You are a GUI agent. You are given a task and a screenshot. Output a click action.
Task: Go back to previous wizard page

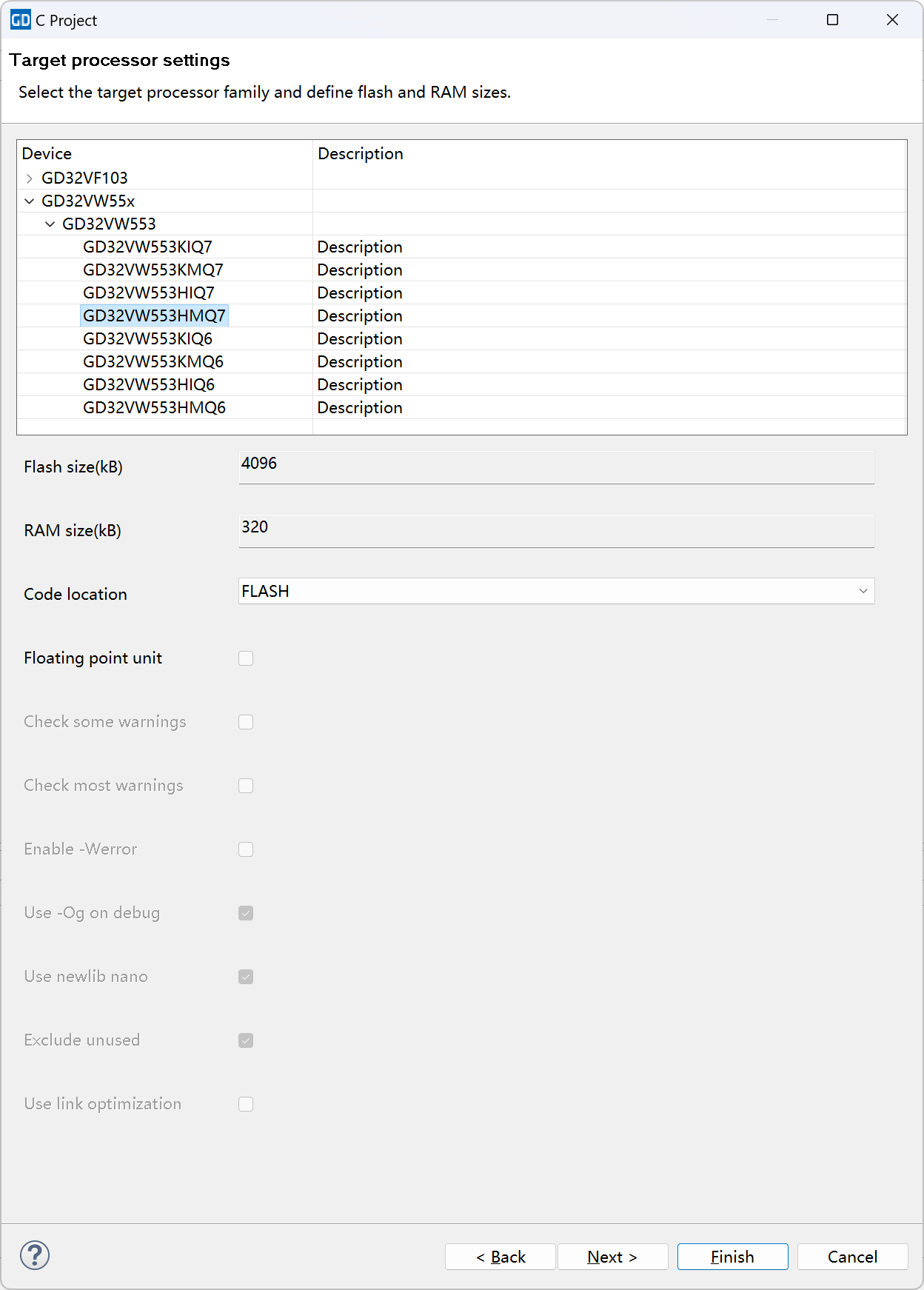tap(500, 1257)
